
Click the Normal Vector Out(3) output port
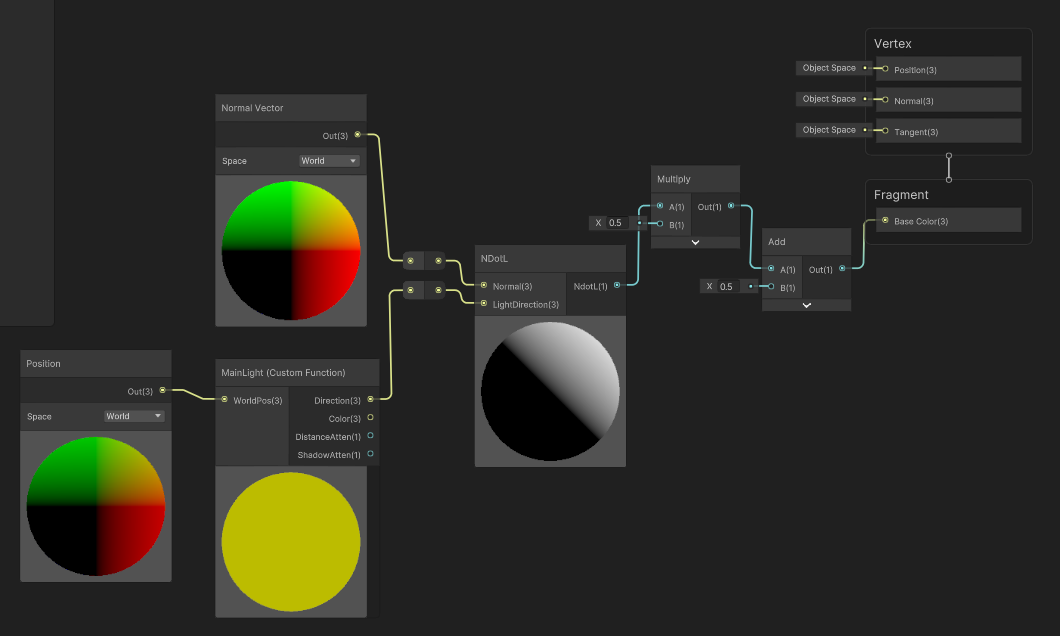(358, 134)
